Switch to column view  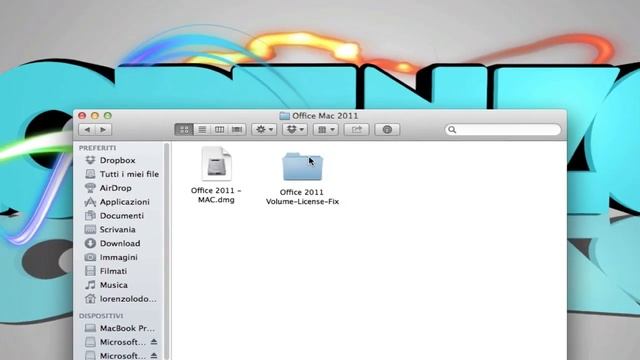pyautogui.click(x=220, y=130)
